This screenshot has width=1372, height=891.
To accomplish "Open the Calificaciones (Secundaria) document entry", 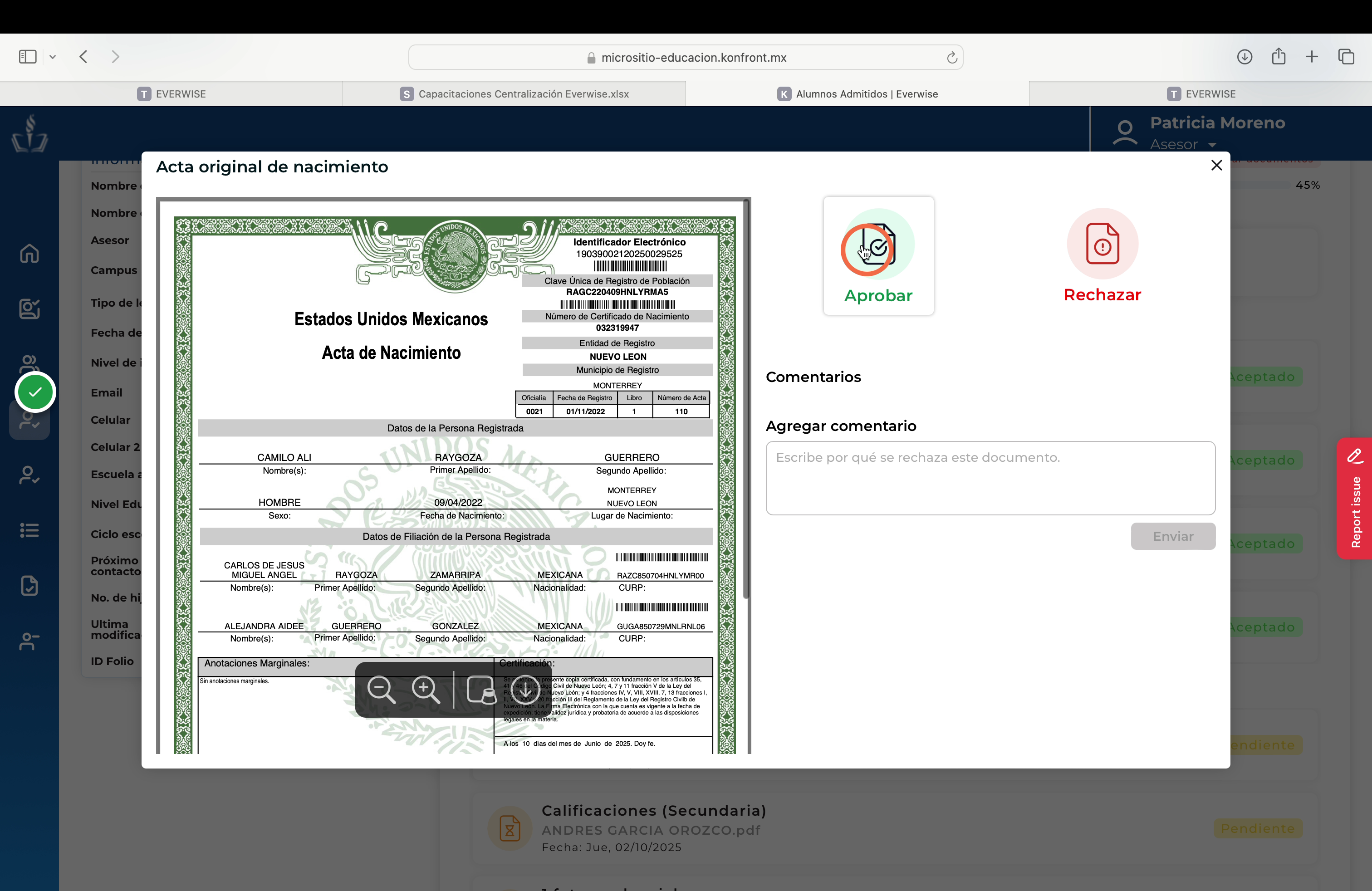I will pos(895,828).
